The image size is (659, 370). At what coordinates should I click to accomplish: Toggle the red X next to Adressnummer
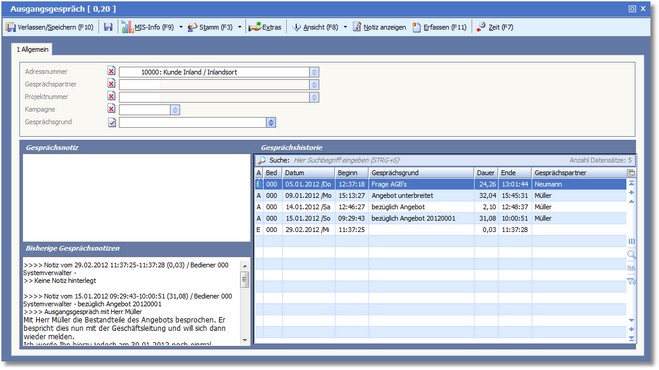(111, 71)
